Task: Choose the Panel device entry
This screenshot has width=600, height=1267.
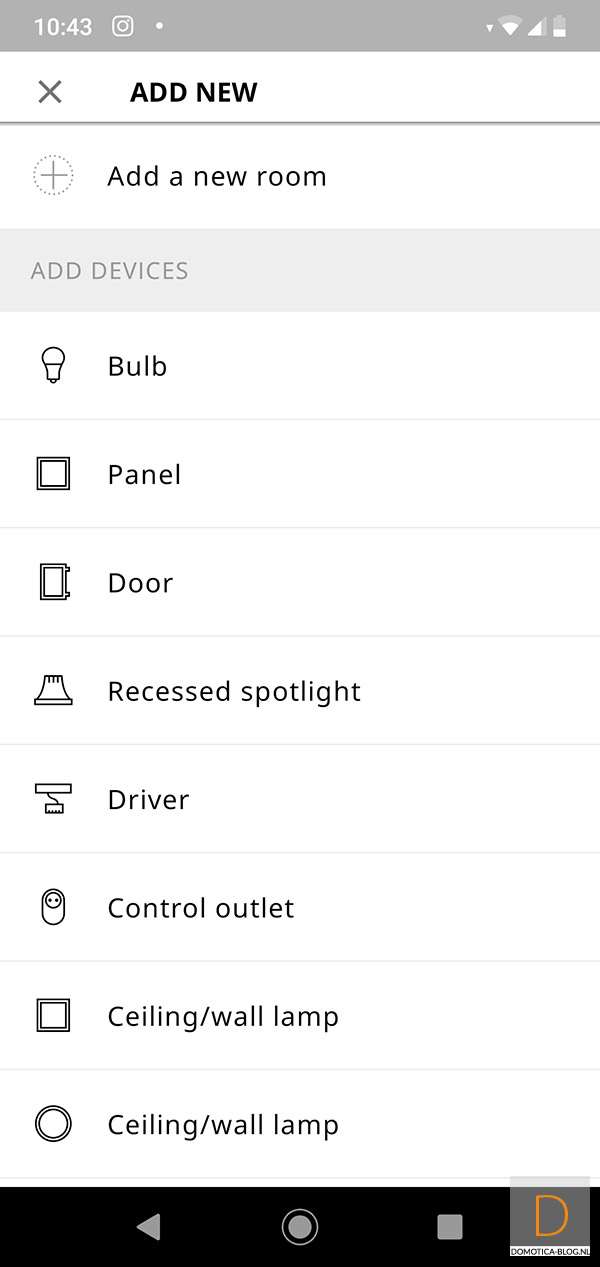Action: click(x=144, y=474)
